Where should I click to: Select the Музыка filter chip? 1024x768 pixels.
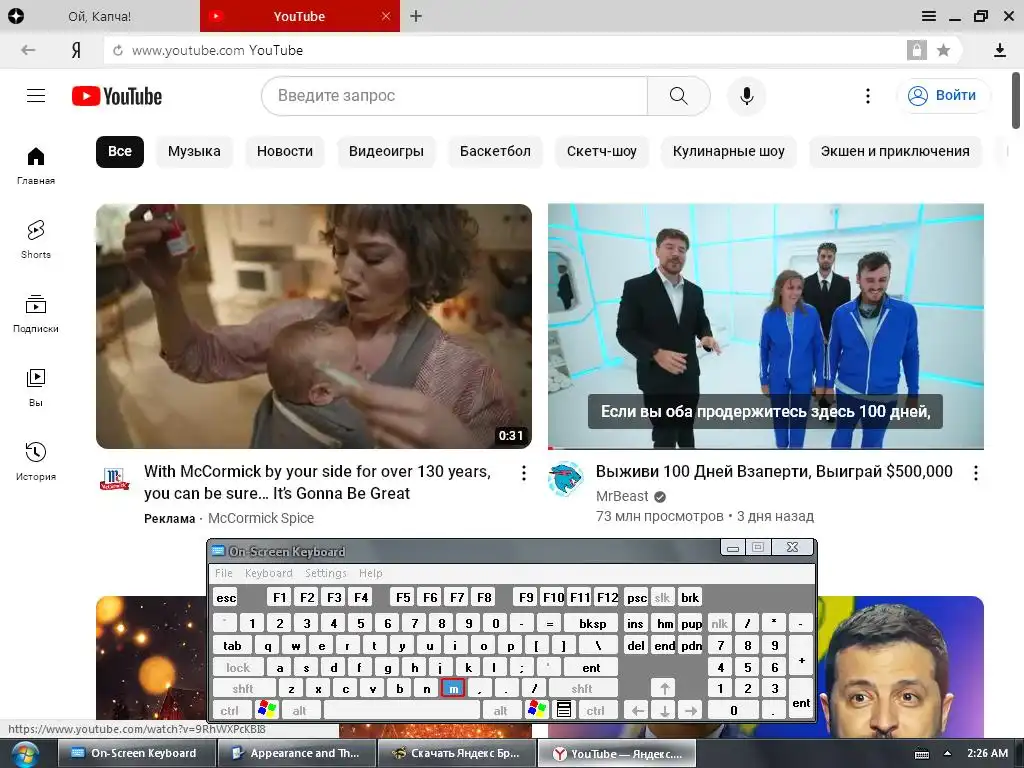coord(194,152)
